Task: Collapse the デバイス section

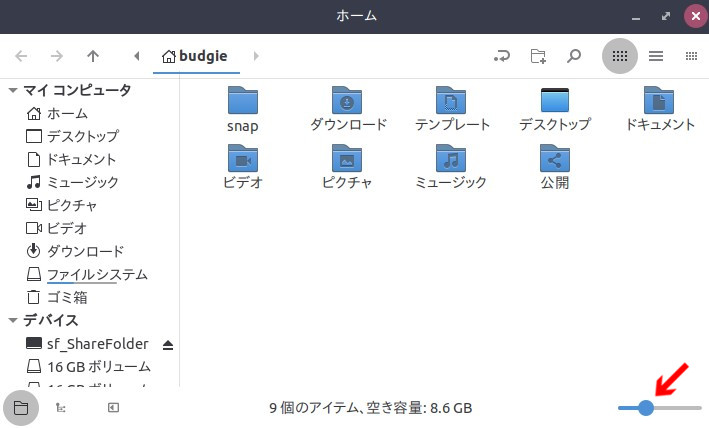Action: (x=13, y=320)
